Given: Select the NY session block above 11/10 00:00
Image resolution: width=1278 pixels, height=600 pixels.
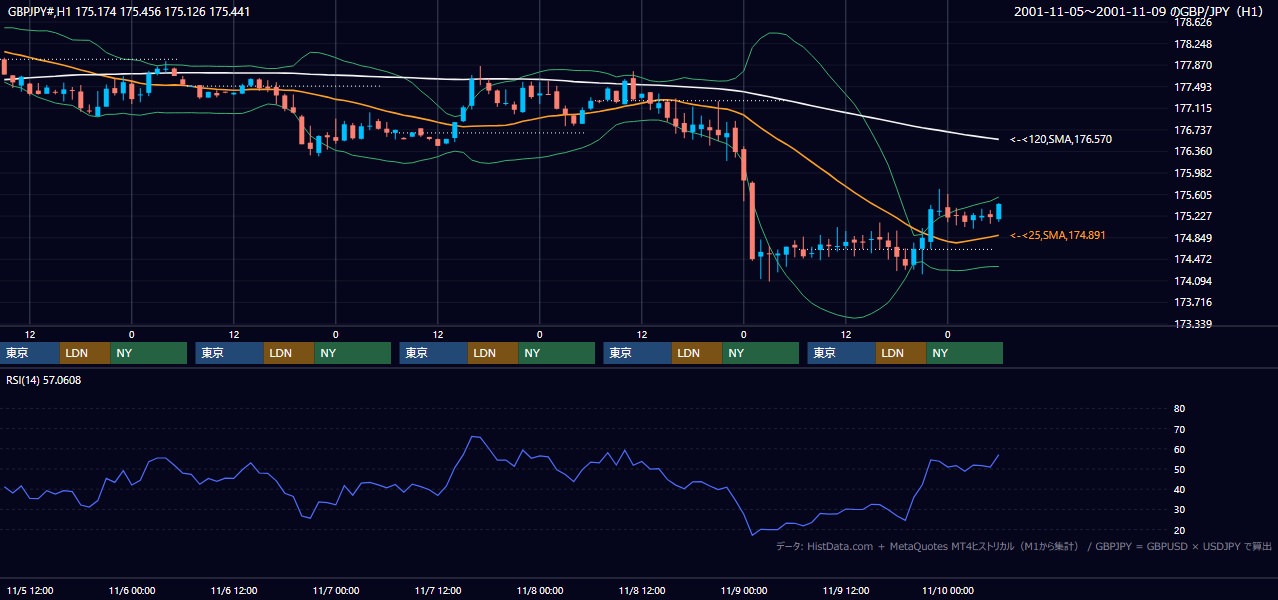Looking at the screenshot, I should (964, 353).
